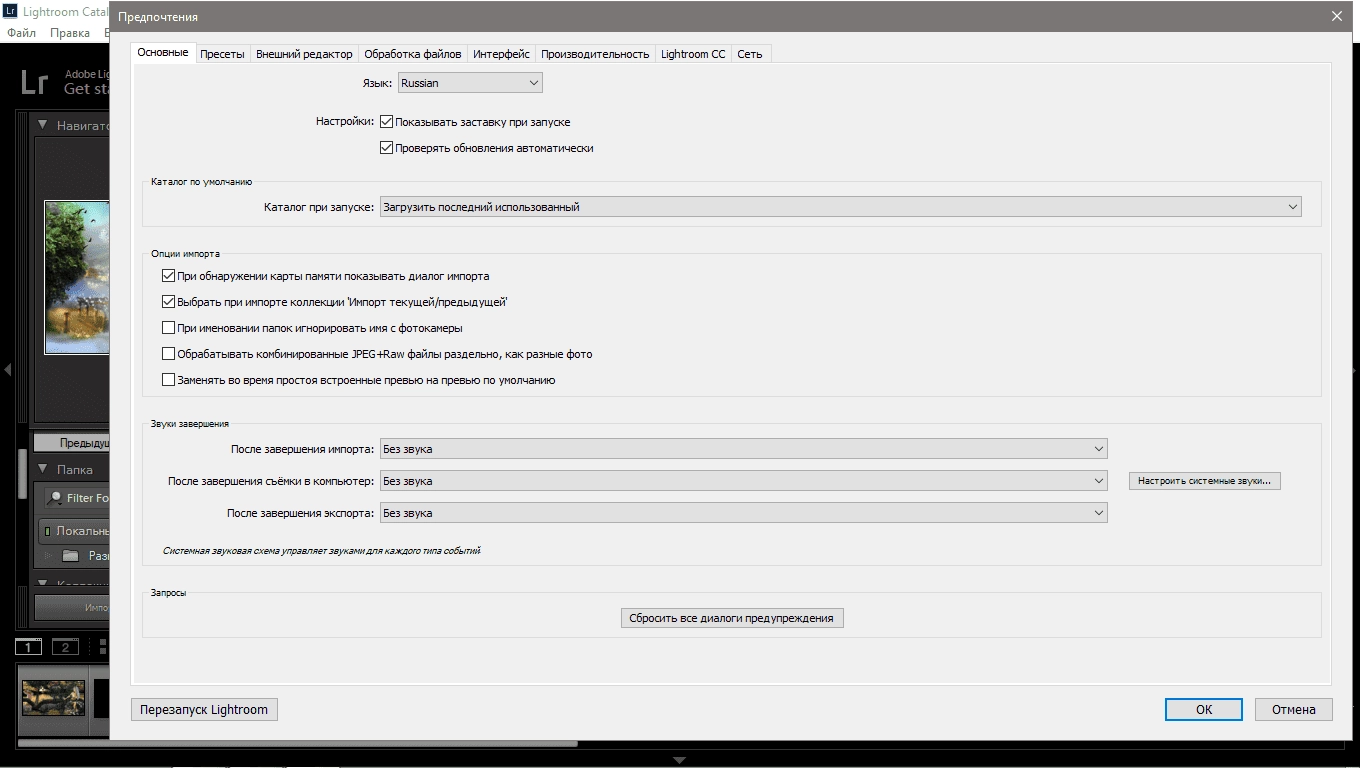
Task: Click the filmstrip horizontal scrollbar
Action: 298,744
